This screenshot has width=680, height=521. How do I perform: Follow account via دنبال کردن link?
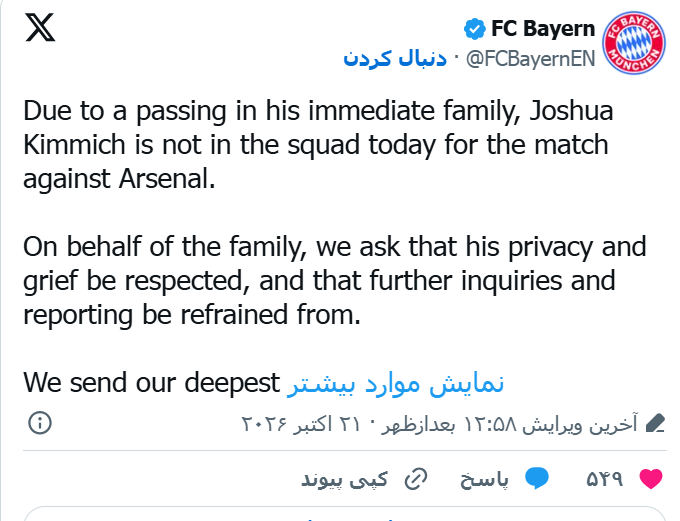coord(395,58)
